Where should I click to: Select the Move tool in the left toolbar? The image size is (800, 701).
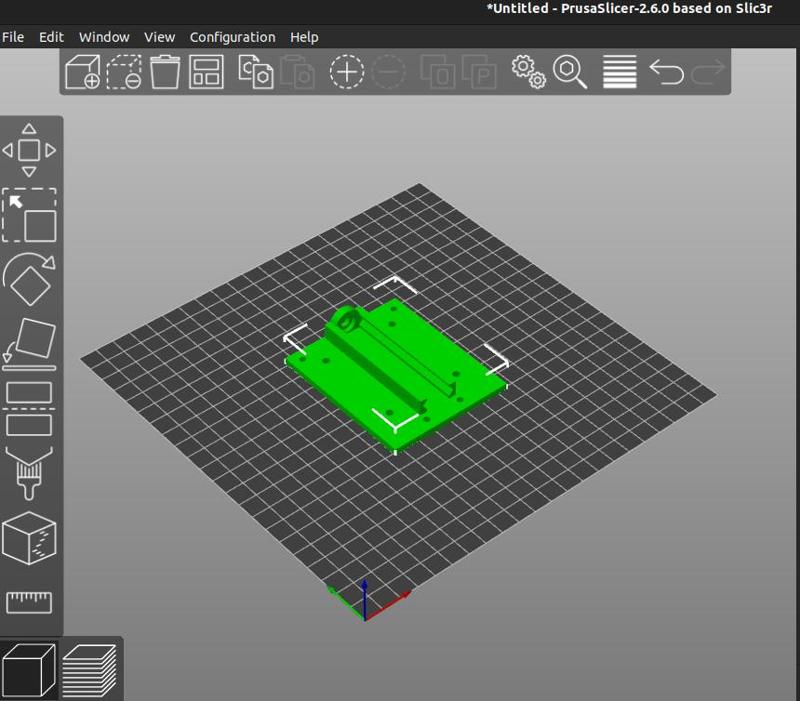coord(29,151)
